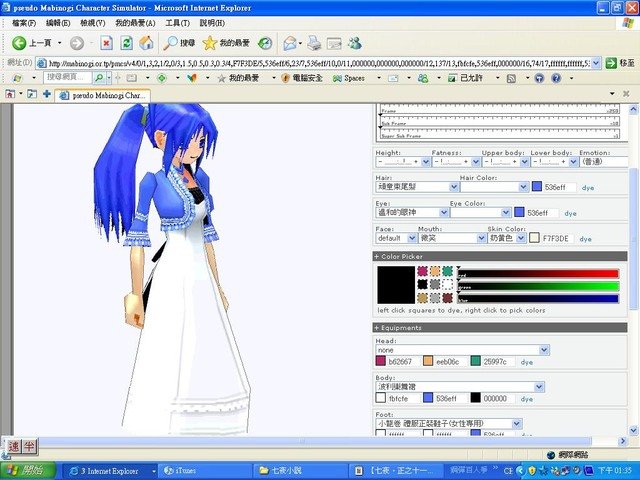Click the 速 input method icon

[13, 446]
